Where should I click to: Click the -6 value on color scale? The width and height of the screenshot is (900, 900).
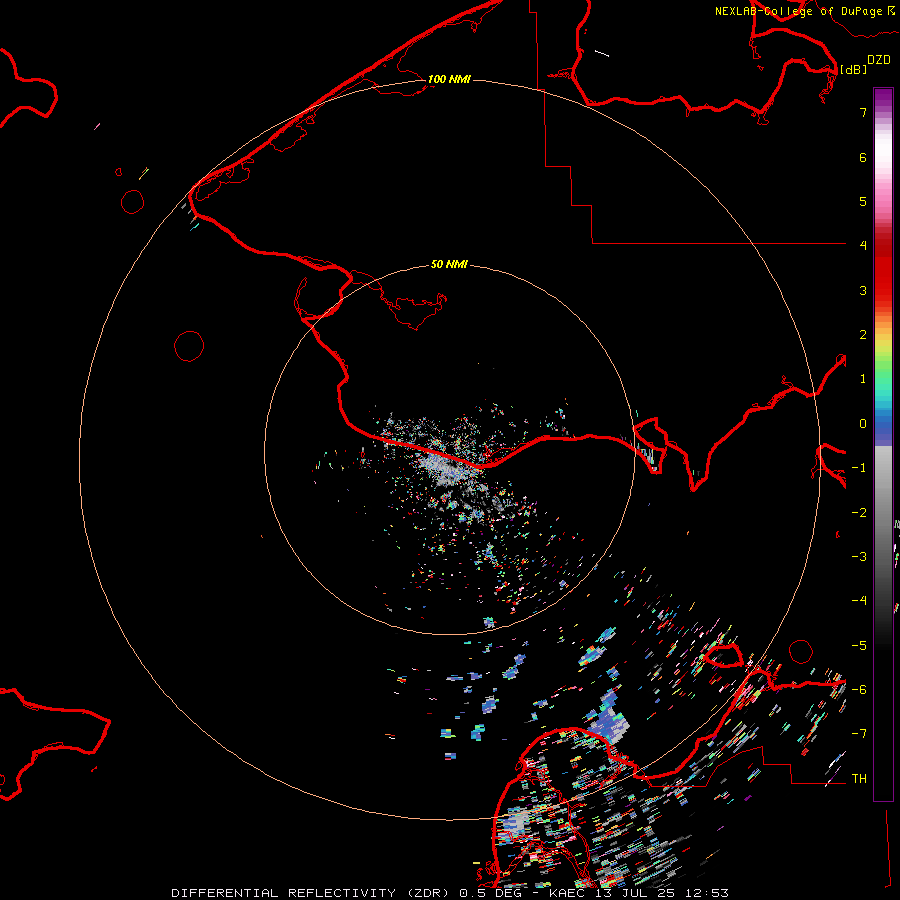[x=859, y=690]
